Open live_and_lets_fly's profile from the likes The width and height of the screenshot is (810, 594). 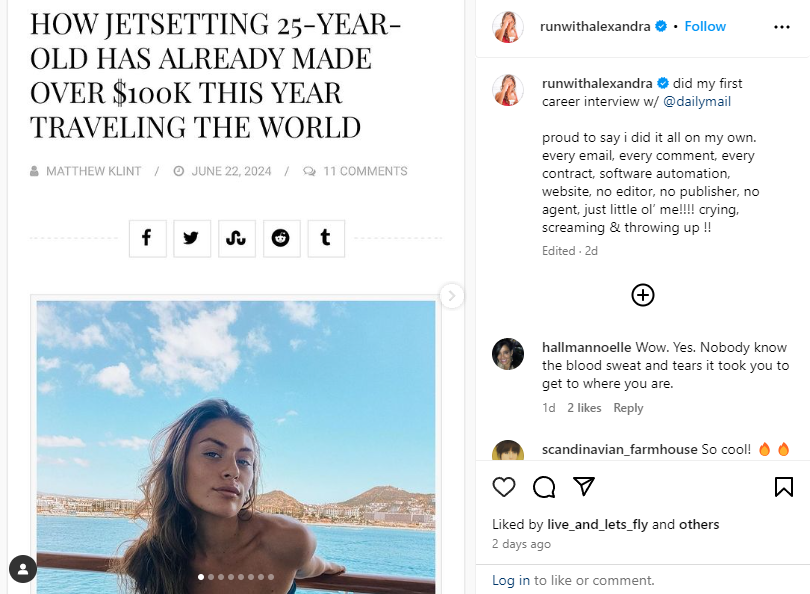pos(598,524)
